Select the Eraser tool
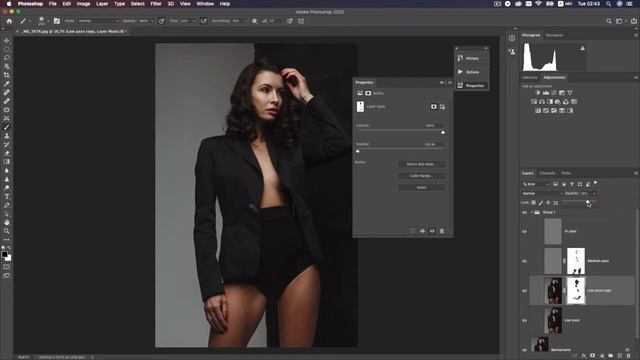This screenshot has height=360, width=640. click(7, 153)
